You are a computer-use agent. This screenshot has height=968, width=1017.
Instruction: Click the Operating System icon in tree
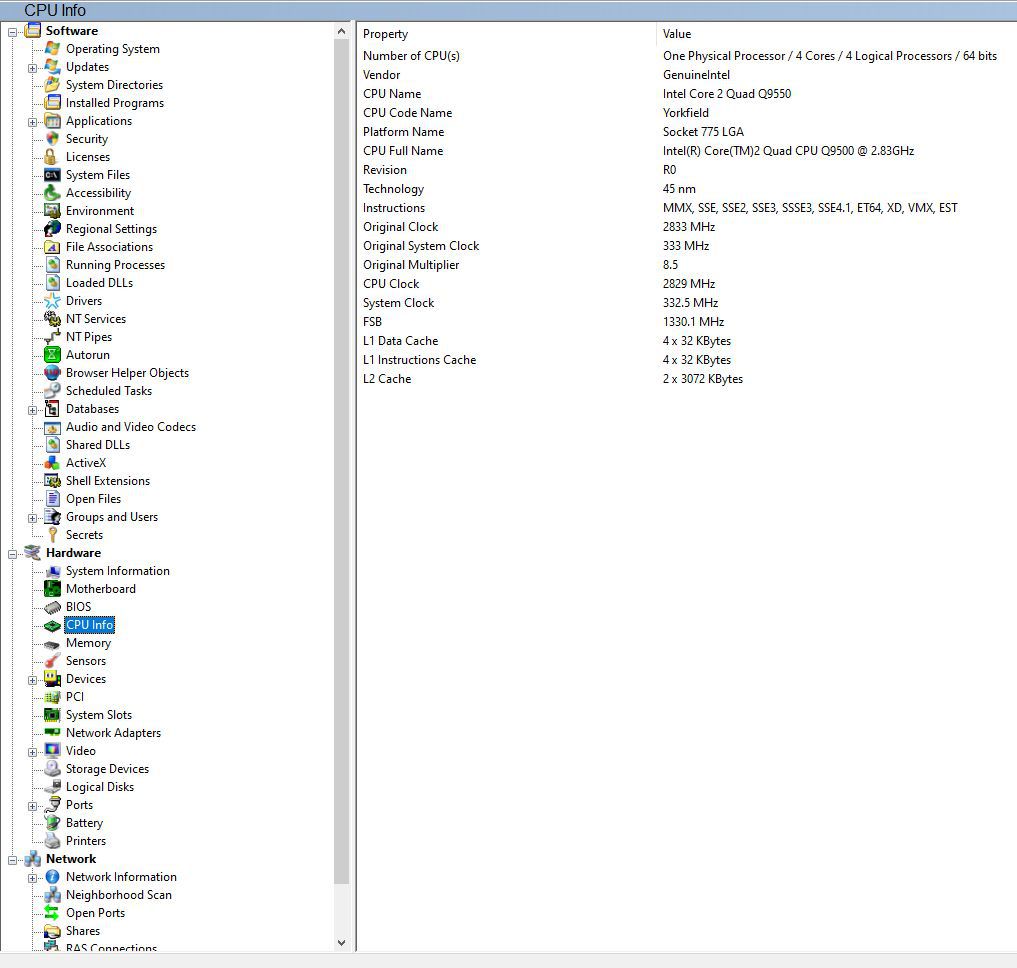coord(53,49)
